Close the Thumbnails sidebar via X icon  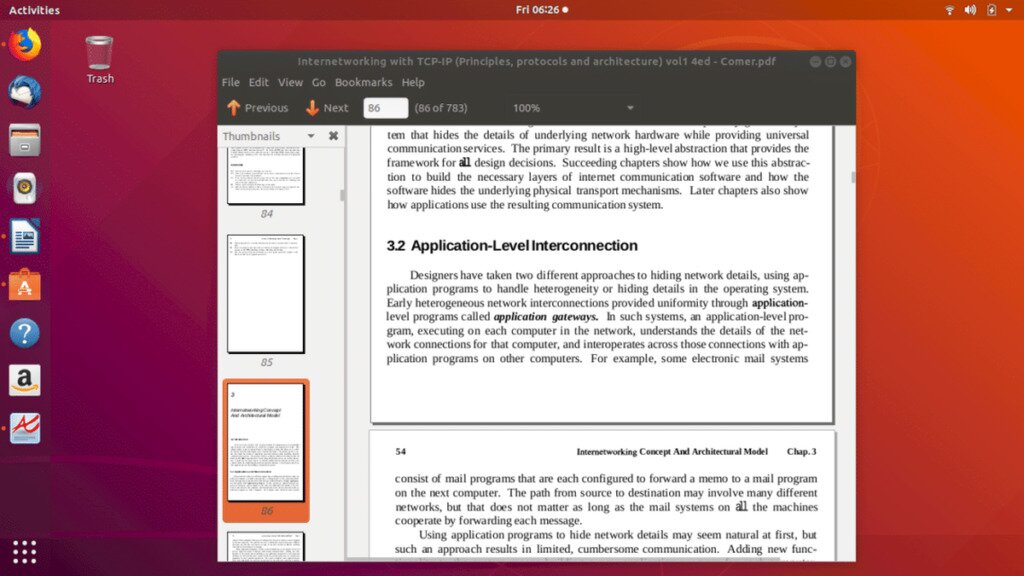333,135
